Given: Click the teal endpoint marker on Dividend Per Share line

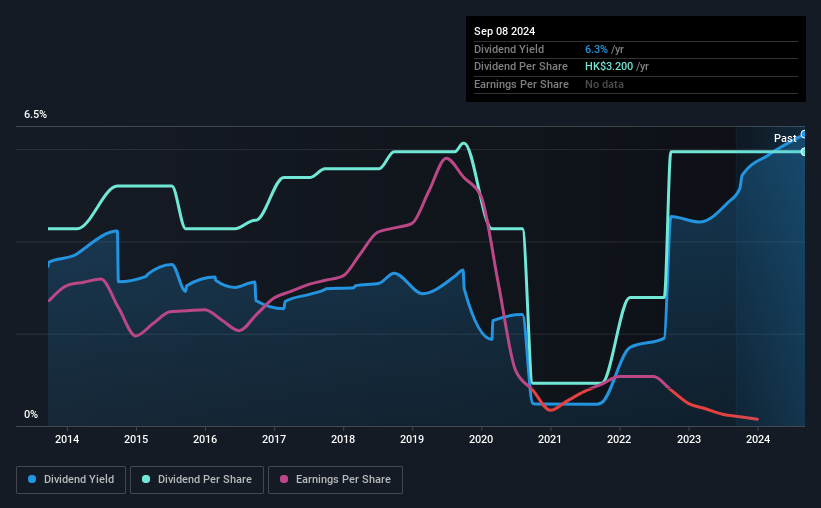Looking at the screenshot, I should tap(803, 152).
